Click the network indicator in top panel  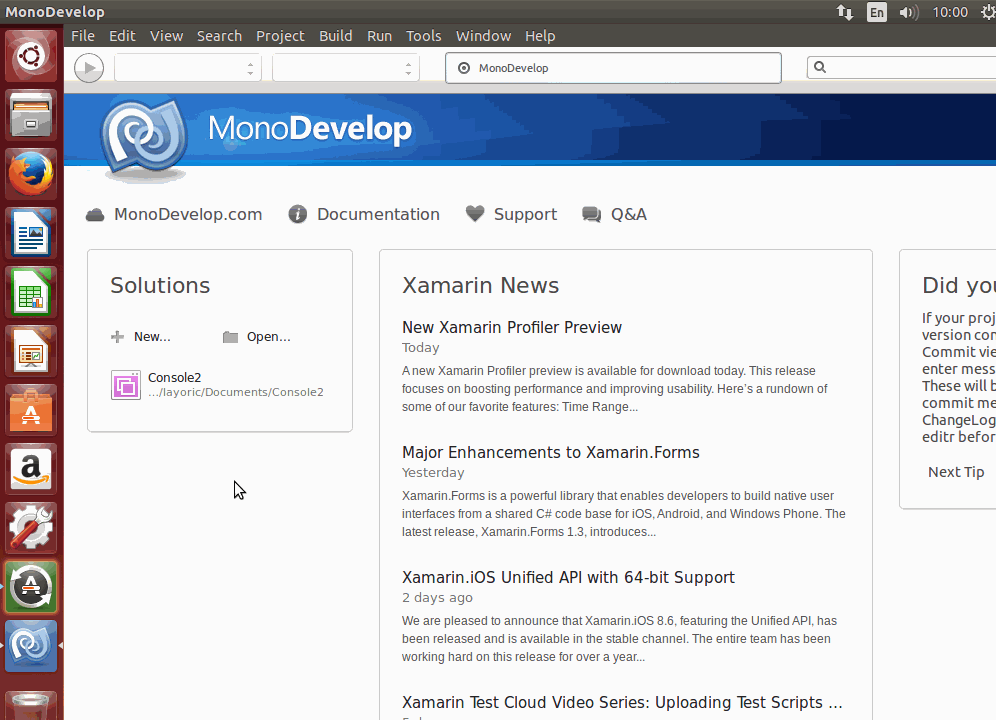coord(844,12)
